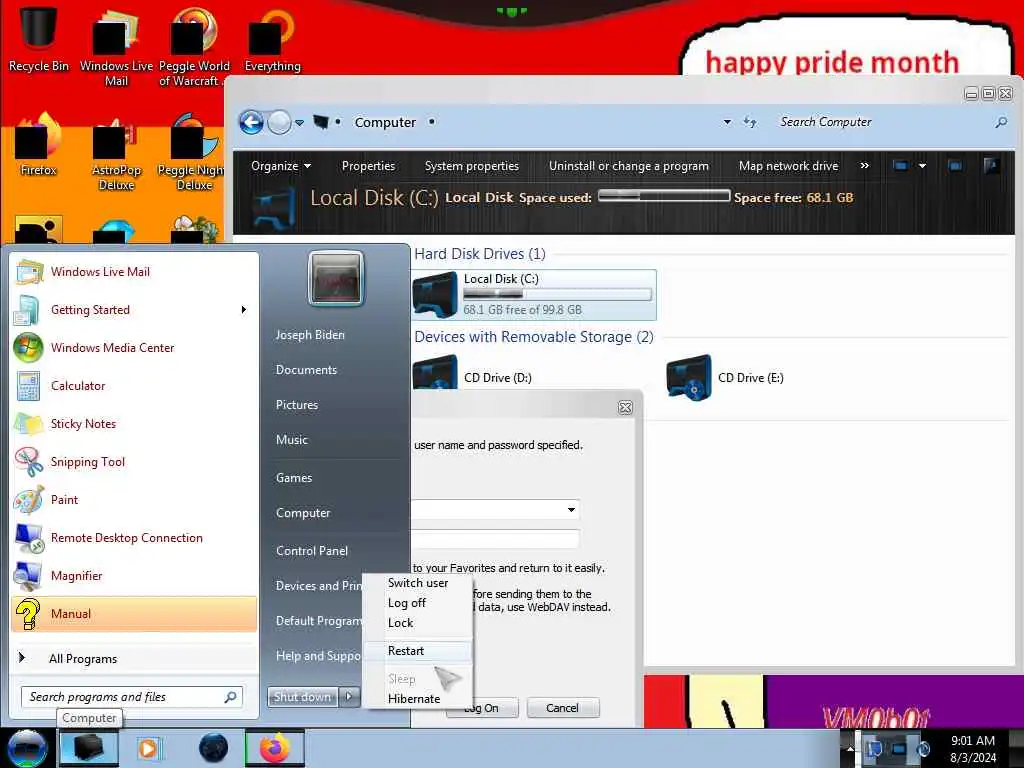Open Joseph Biden user folder

(x=310, y=334)
